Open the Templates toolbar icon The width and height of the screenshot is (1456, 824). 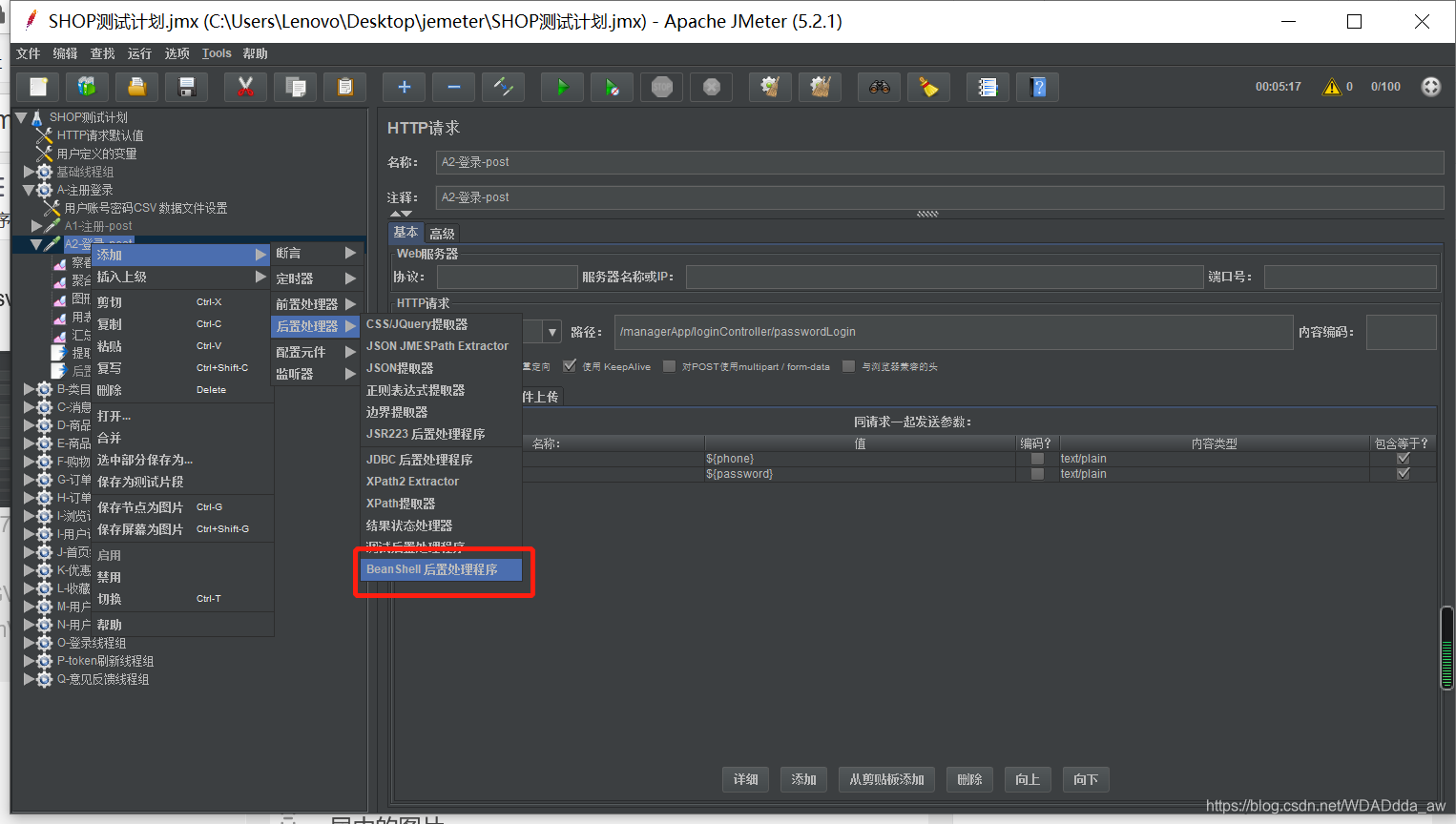coord(87,87)
